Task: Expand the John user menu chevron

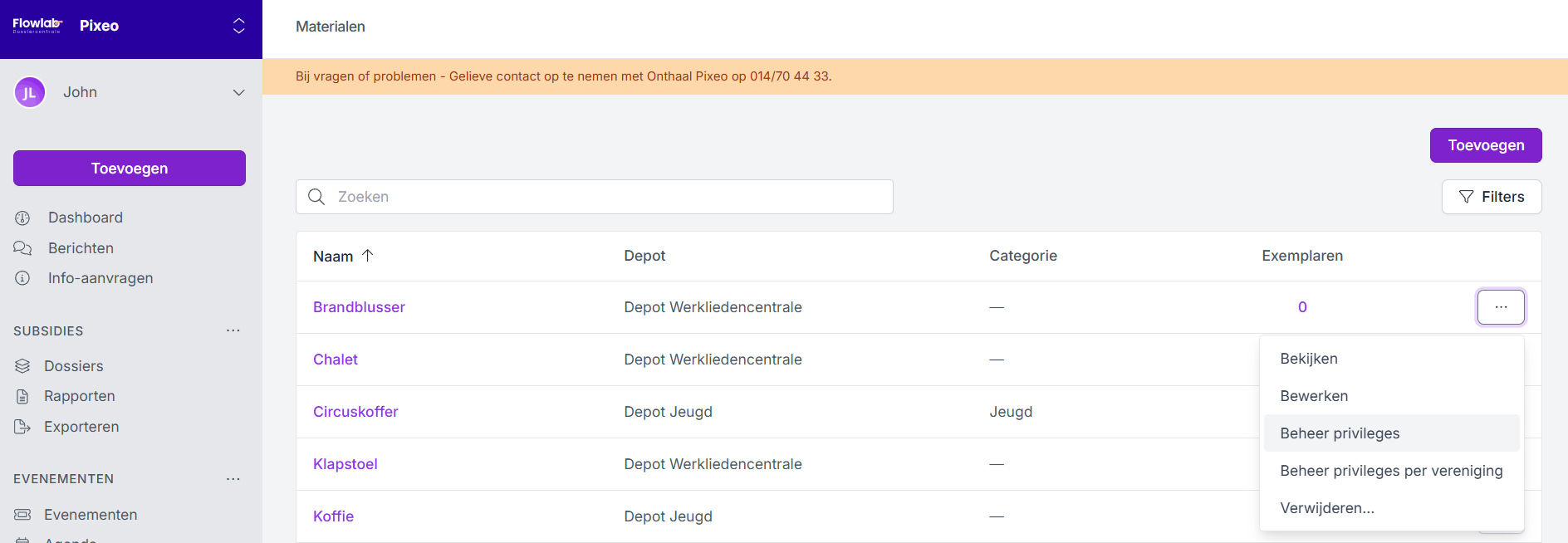Action: (238, 92)
